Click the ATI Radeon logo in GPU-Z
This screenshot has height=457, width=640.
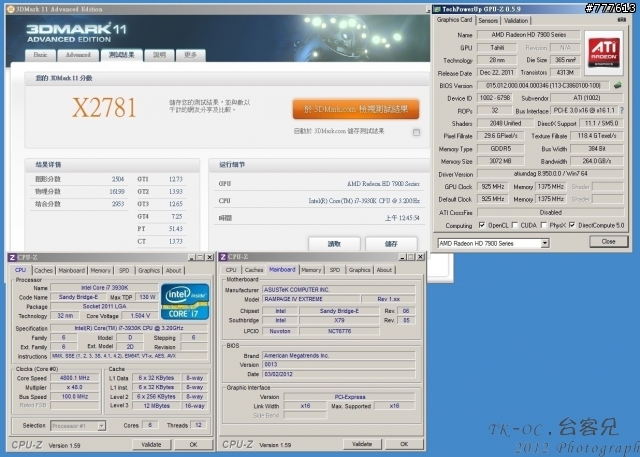604,53
